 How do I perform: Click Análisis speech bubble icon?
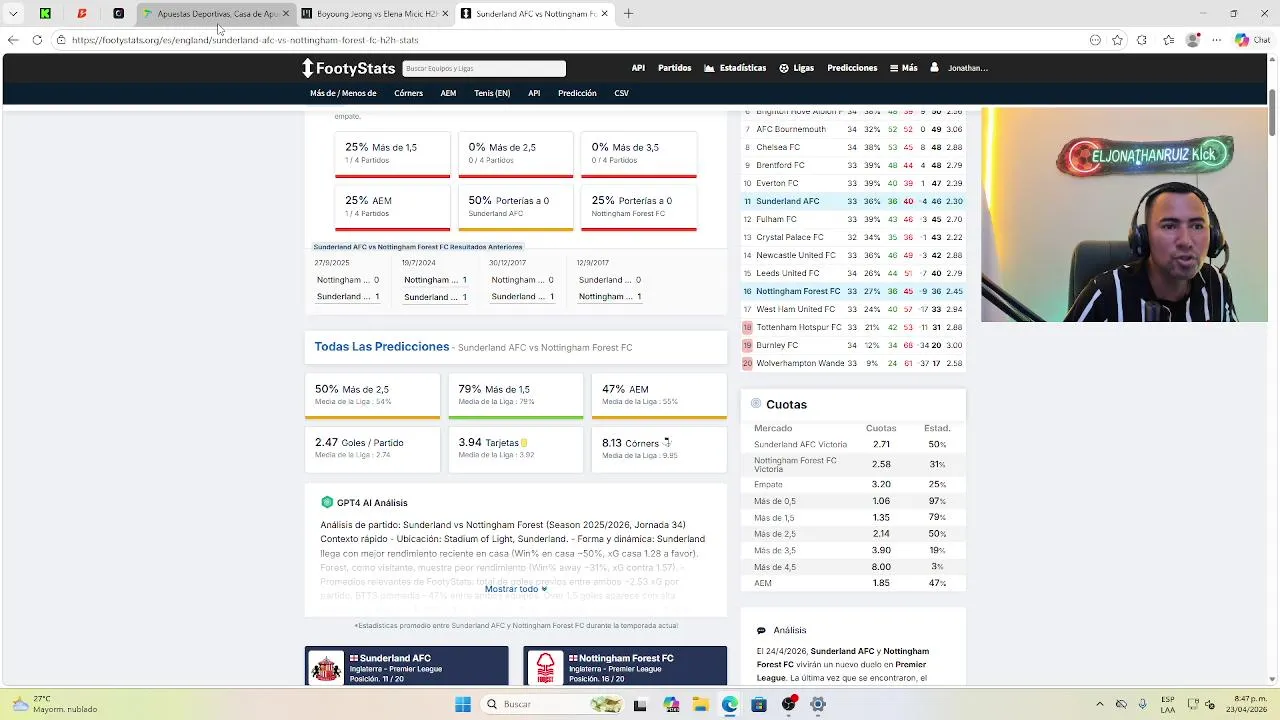click(x=761, y=631)
